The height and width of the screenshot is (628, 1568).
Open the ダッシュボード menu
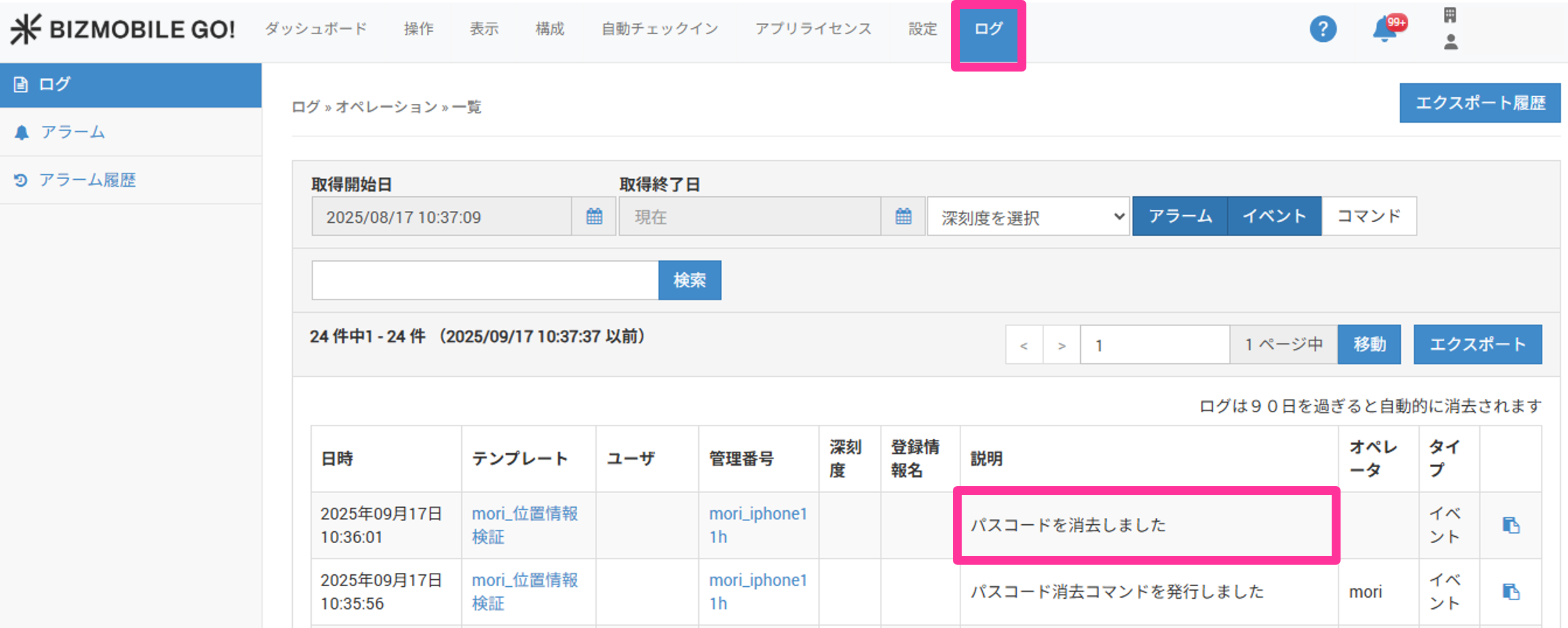point(316,29)
